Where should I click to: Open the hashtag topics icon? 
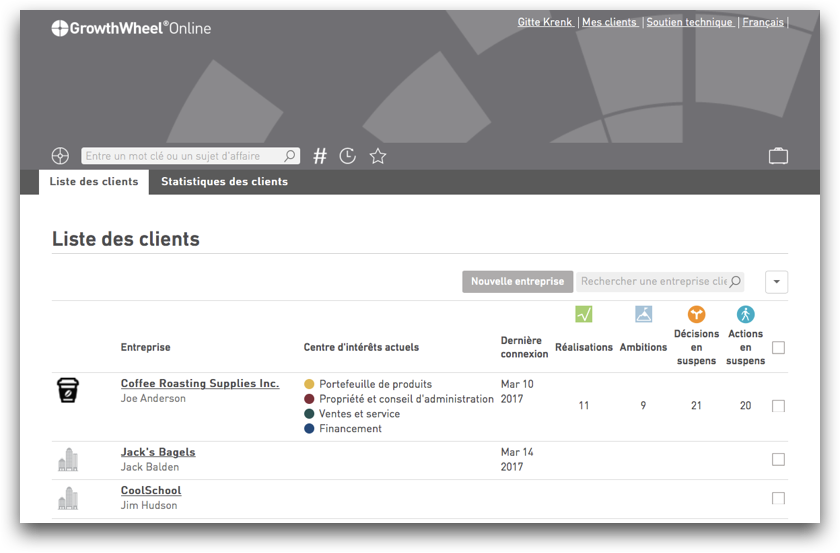tap(320, 156)
